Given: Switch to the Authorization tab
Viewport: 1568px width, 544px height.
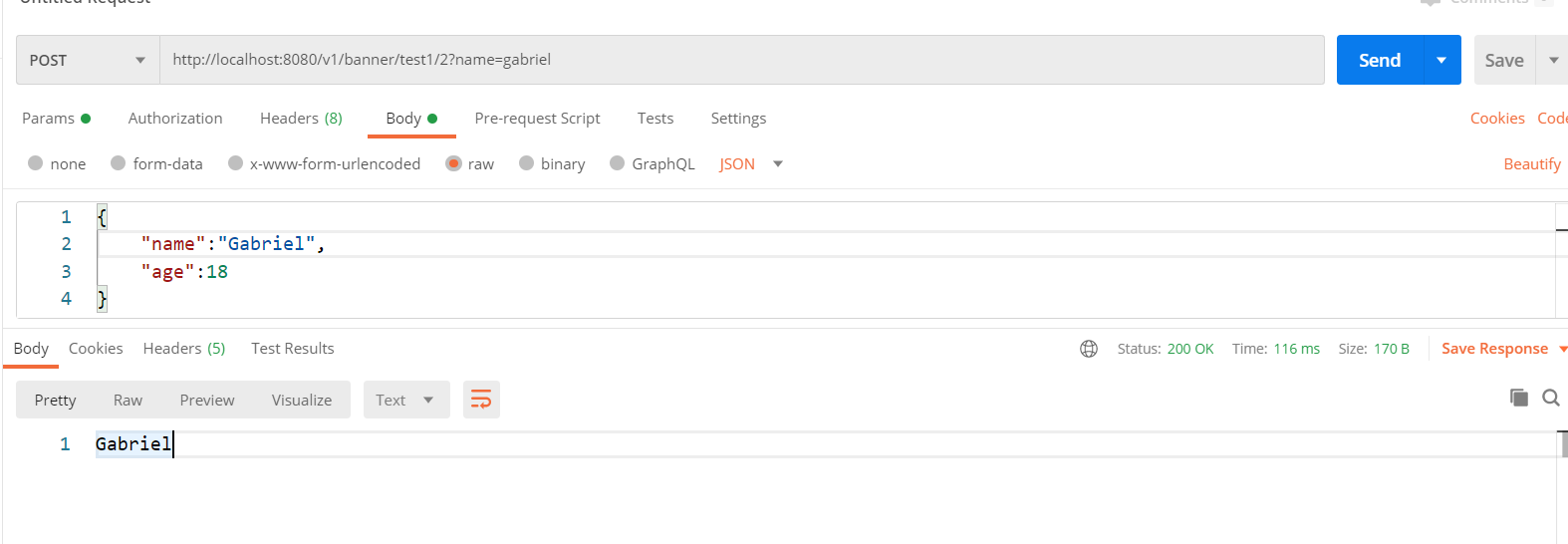Looking at the screenshot, I should click(175, 118).
